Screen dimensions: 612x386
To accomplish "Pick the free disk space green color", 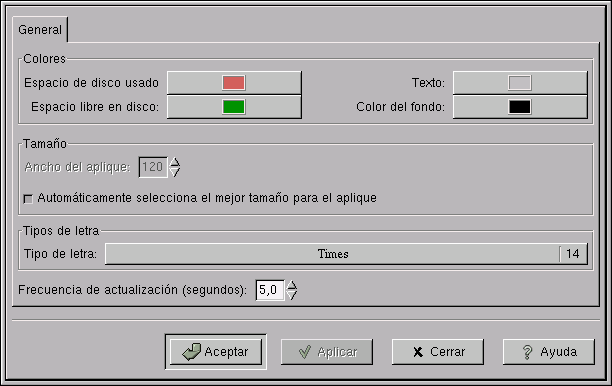I will (x=234, y=107).
